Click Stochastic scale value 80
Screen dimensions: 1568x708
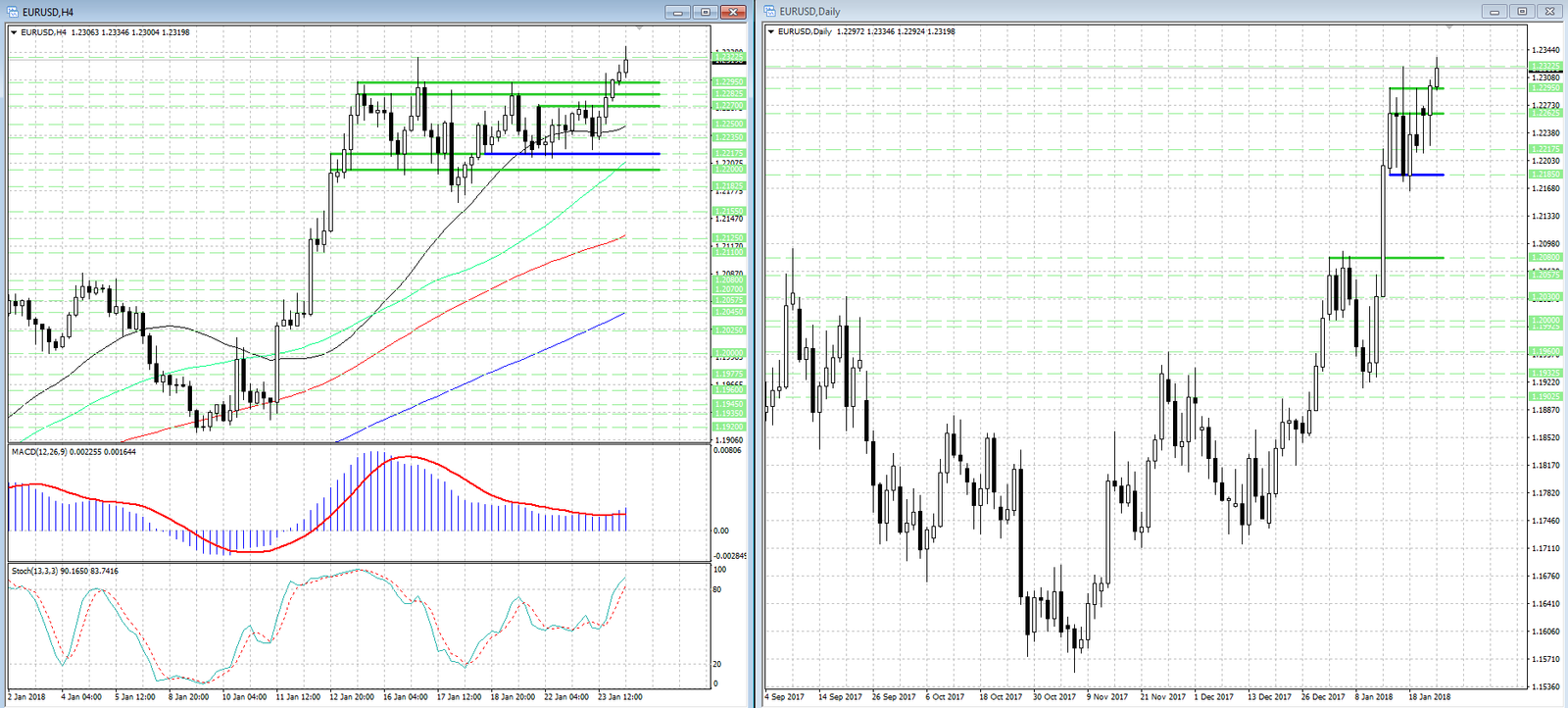tap(718, 589)
